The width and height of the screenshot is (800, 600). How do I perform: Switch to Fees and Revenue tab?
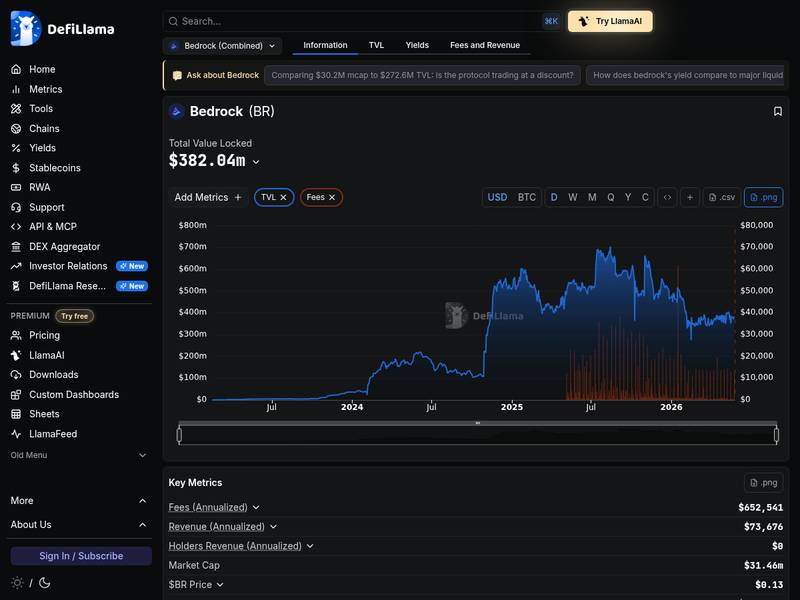coord(485,45)
